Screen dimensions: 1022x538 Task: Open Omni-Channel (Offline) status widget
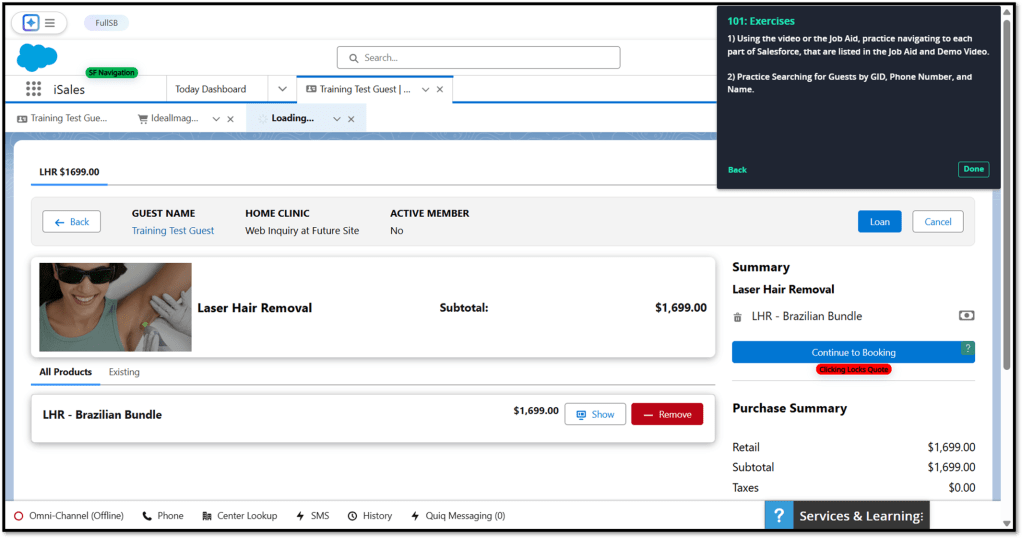point(69,516)
